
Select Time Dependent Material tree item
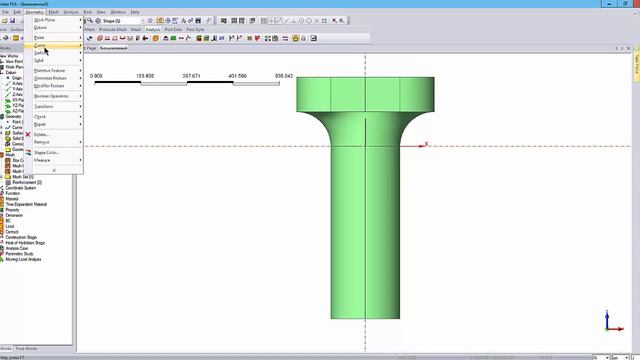pyautogui.click(x=26, y=204)
